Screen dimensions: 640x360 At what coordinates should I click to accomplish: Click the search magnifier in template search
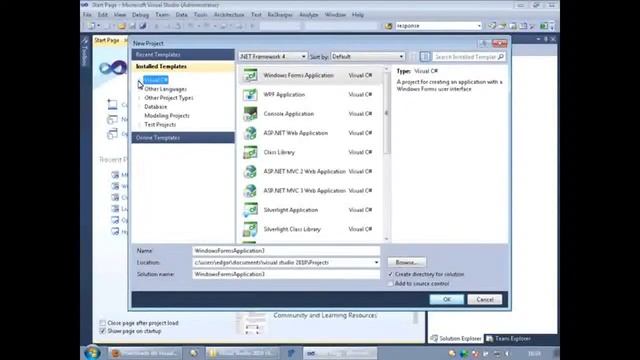tap(500, 57)
